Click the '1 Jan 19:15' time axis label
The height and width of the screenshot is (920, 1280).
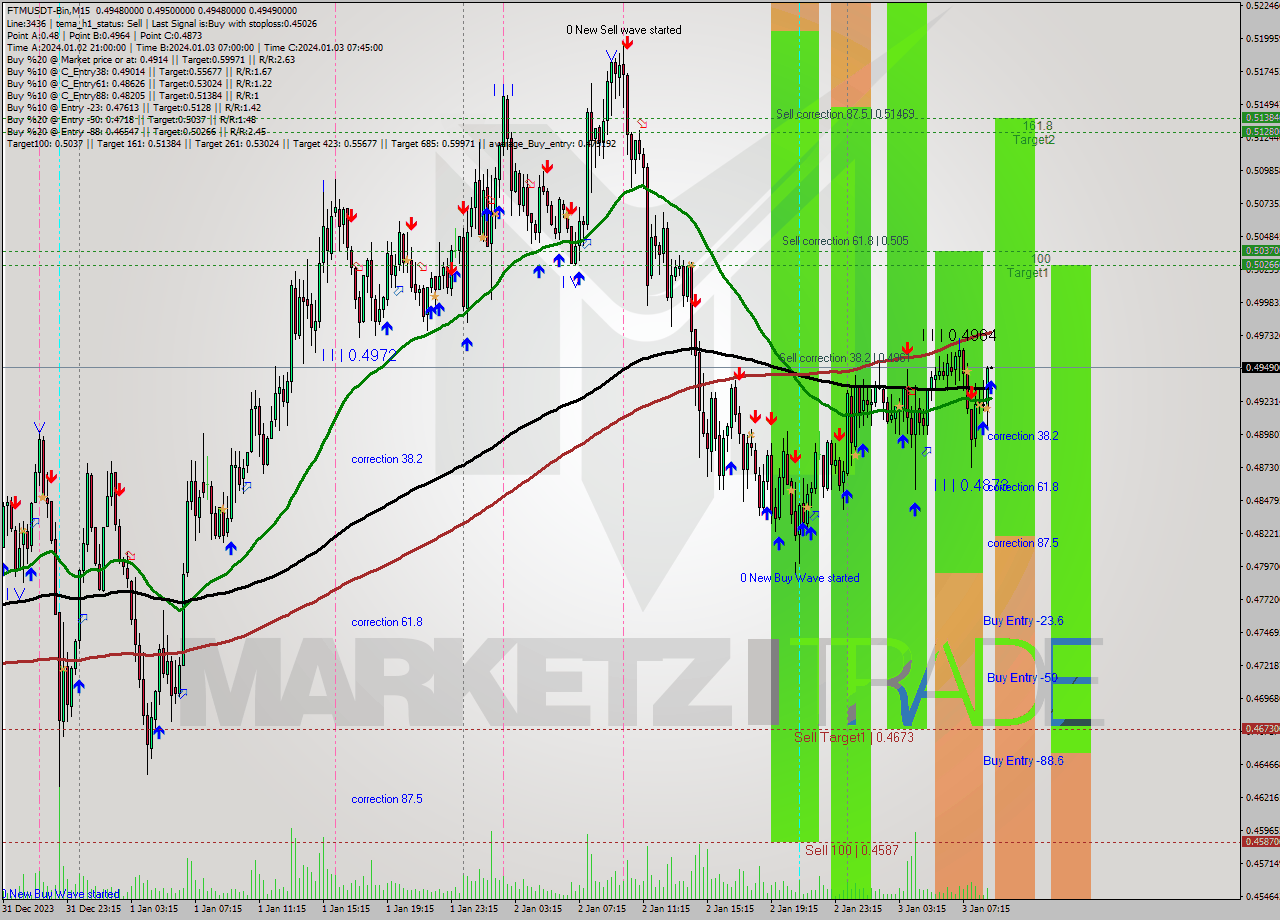pyautogui.click(x=411, y=909)
